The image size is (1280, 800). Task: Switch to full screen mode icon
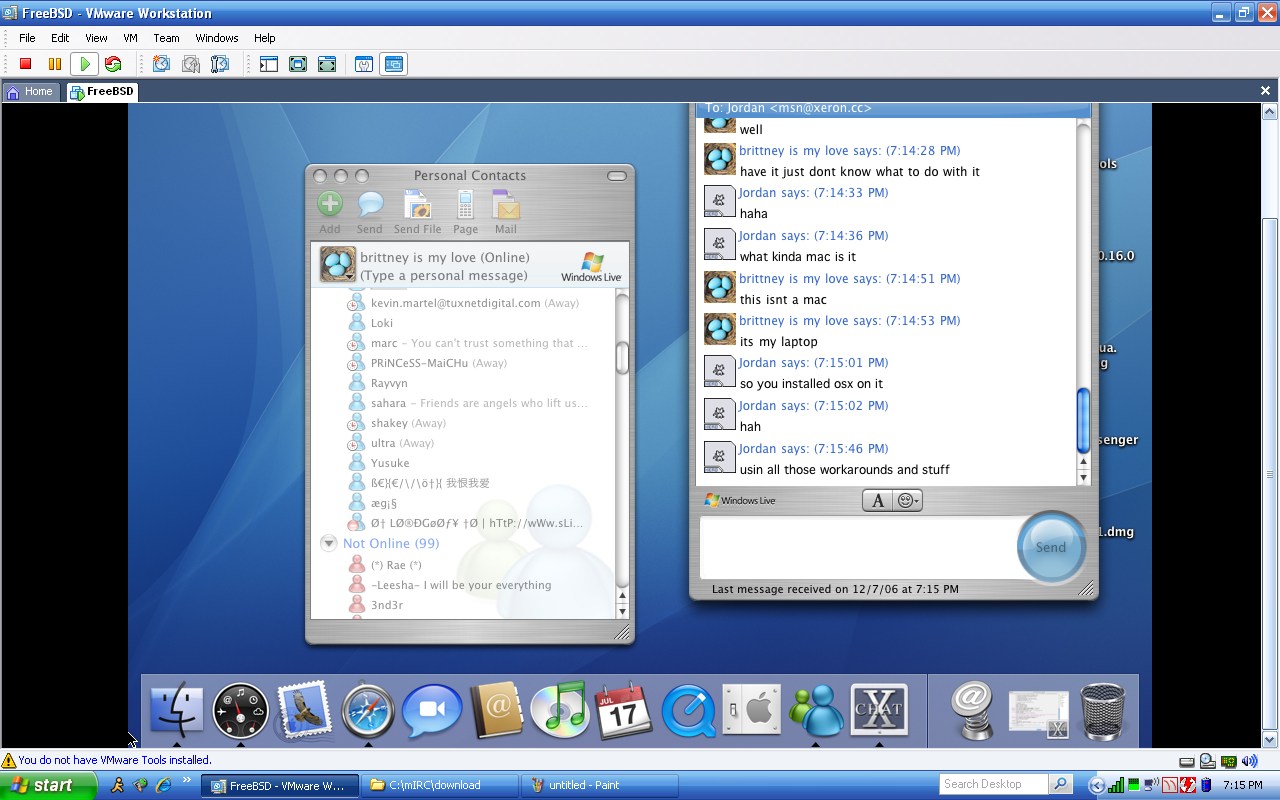point(327,64)
